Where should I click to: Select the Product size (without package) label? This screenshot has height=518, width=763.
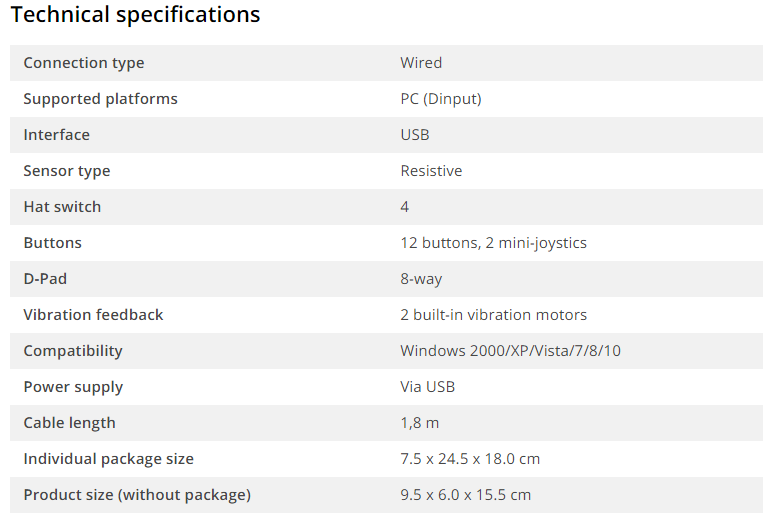[137, 495]
